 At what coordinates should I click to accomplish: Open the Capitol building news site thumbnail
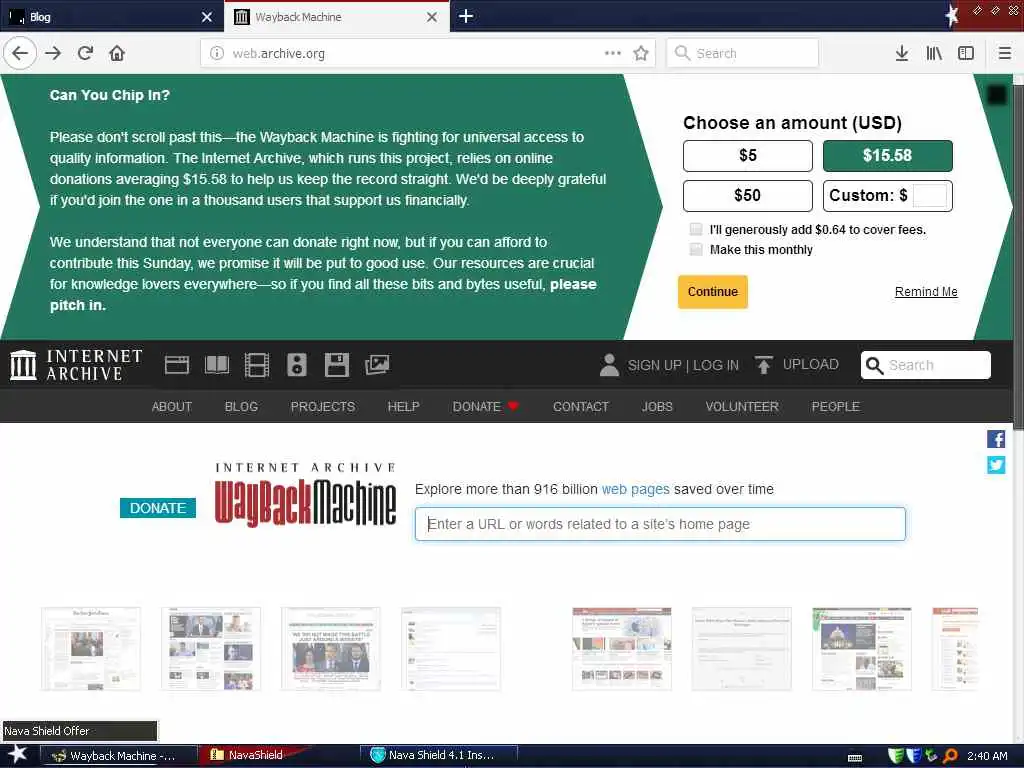(x=861, y=648)
